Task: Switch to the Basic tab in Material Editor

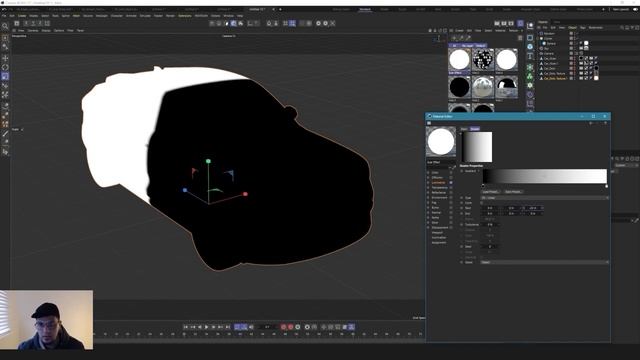Action: [x=464, y=129]
